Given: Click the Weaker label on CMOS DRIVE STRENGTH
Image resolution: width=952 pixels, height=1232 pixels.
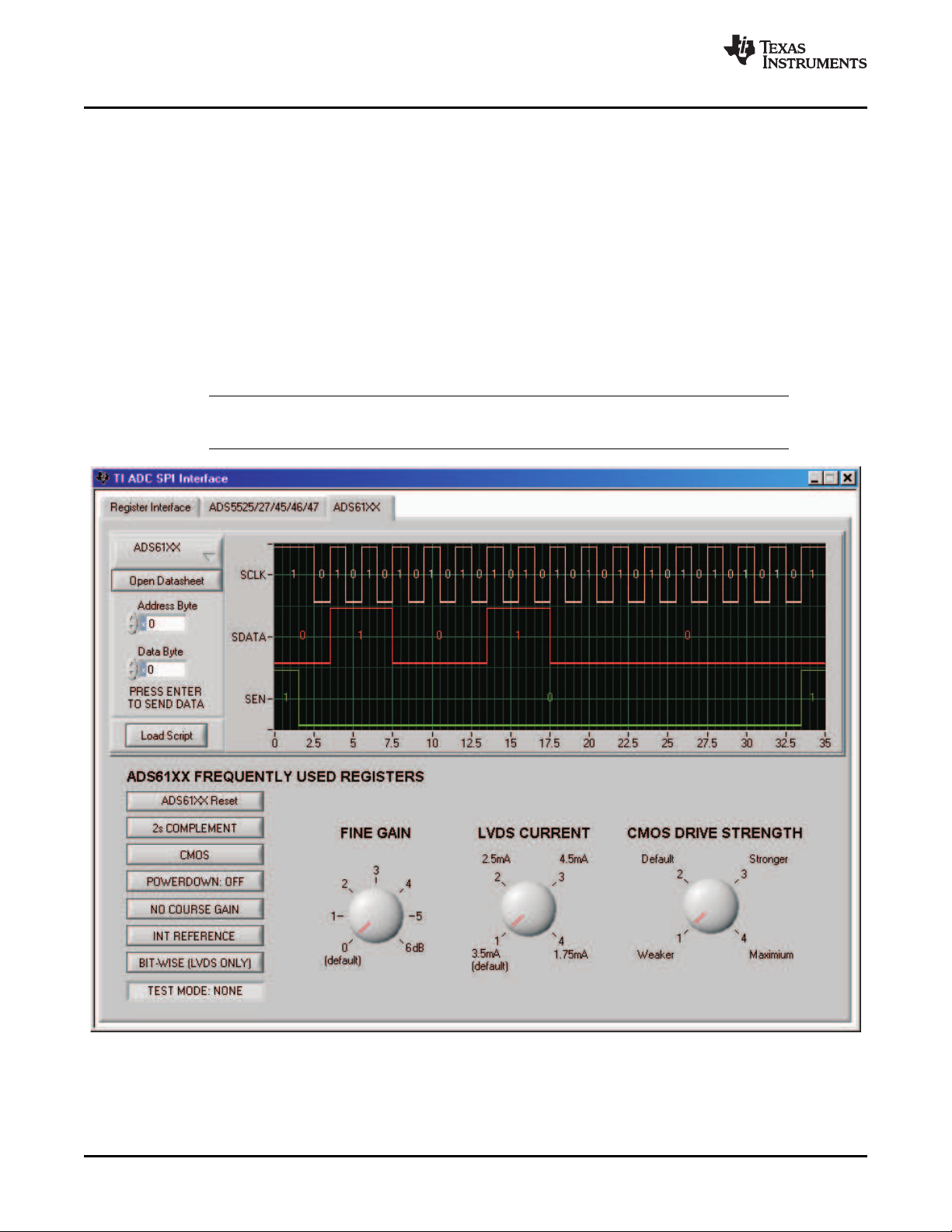Looking at the screenshot, I should 655,955.
